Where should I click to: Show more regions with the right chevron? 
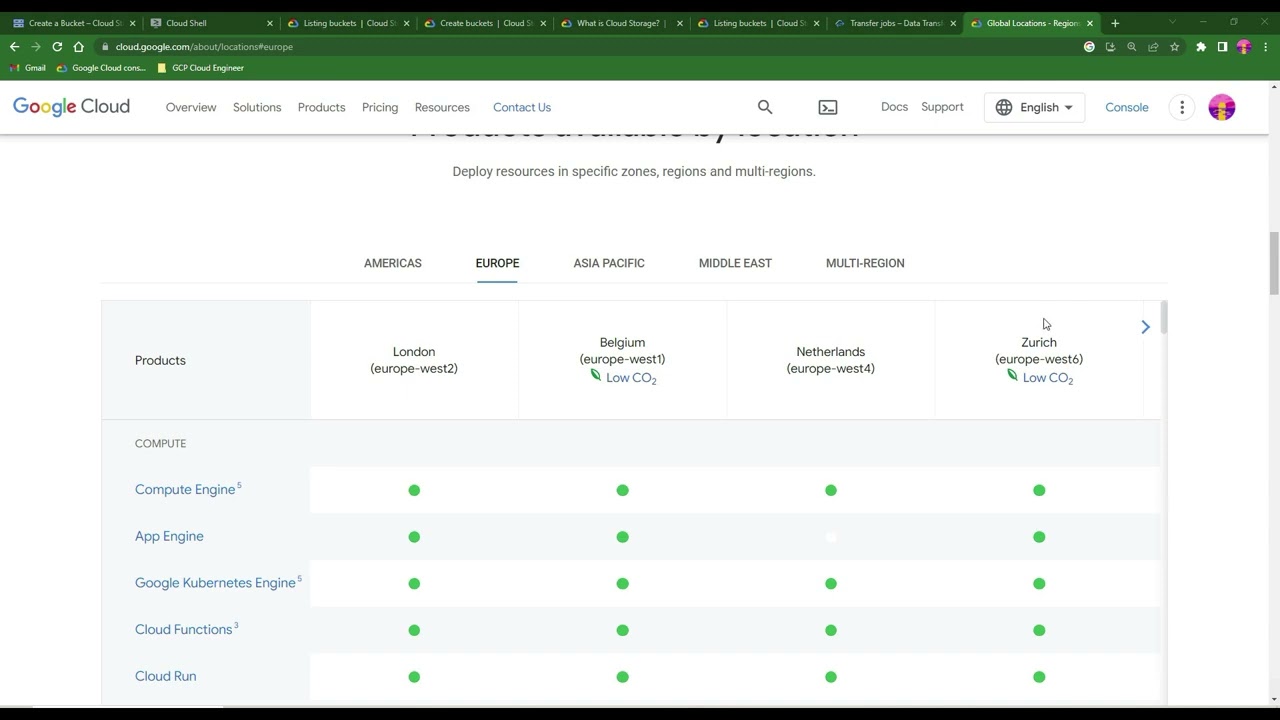pos(1146,327)
